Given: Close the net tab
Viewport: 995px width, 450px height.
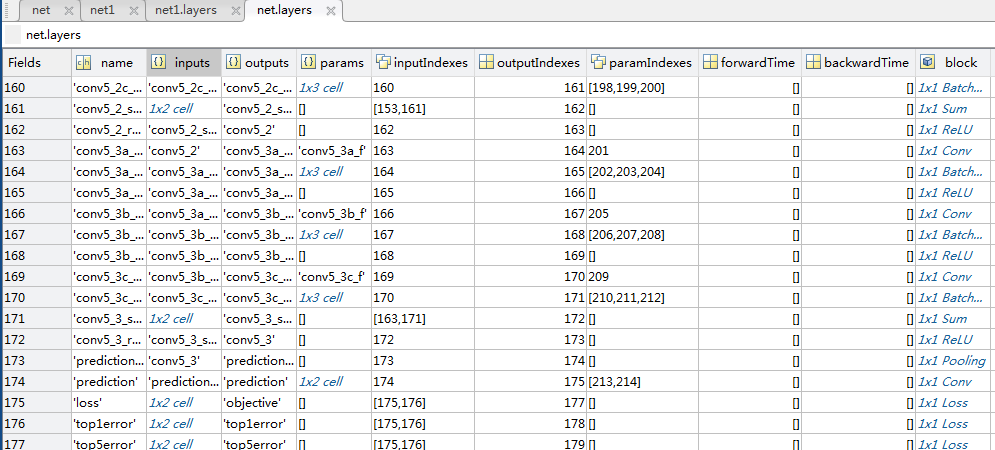Looking at the screenshot, I should 69,11.
